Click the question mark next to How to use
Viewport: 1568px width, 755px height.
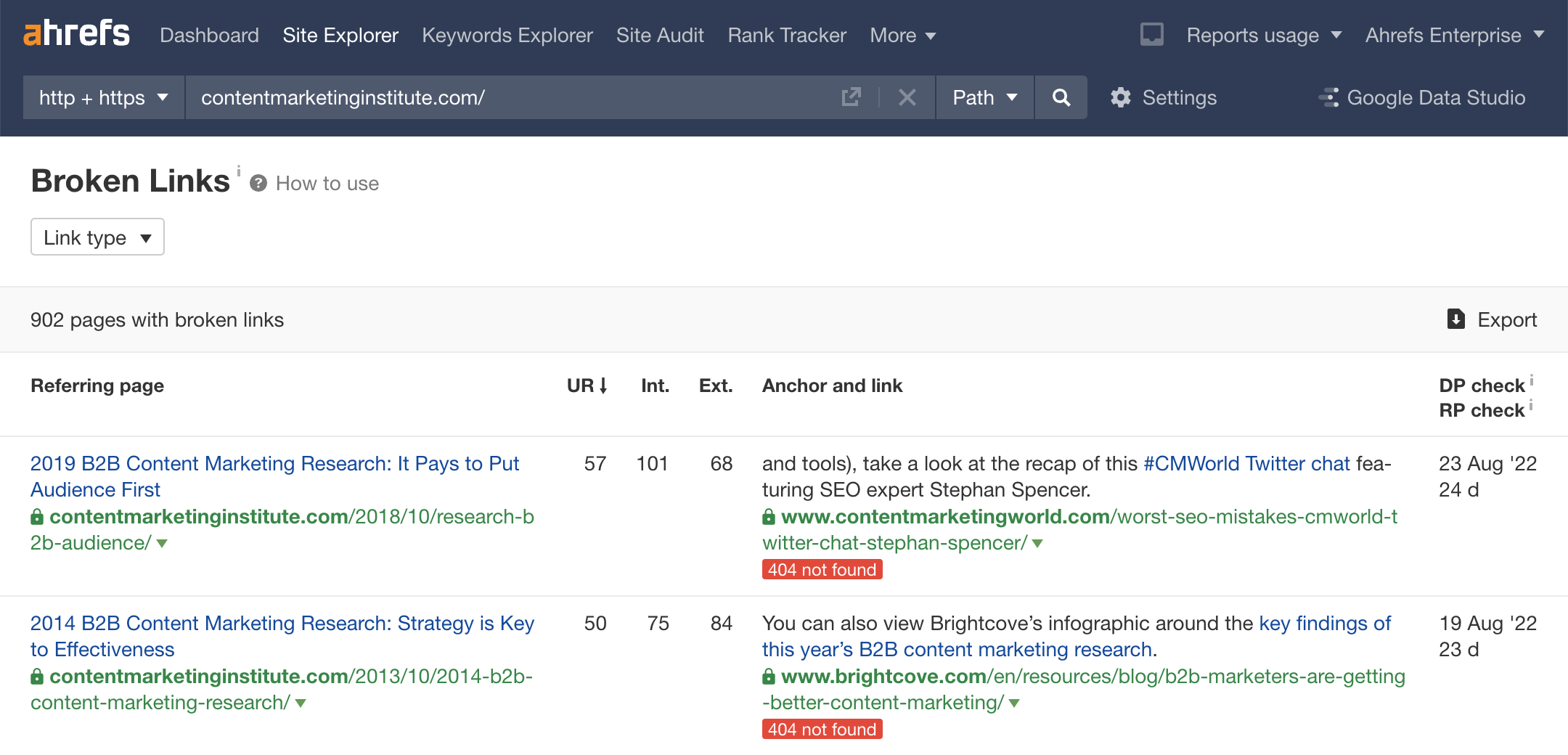pyautogui.click(x=259, y=183)
